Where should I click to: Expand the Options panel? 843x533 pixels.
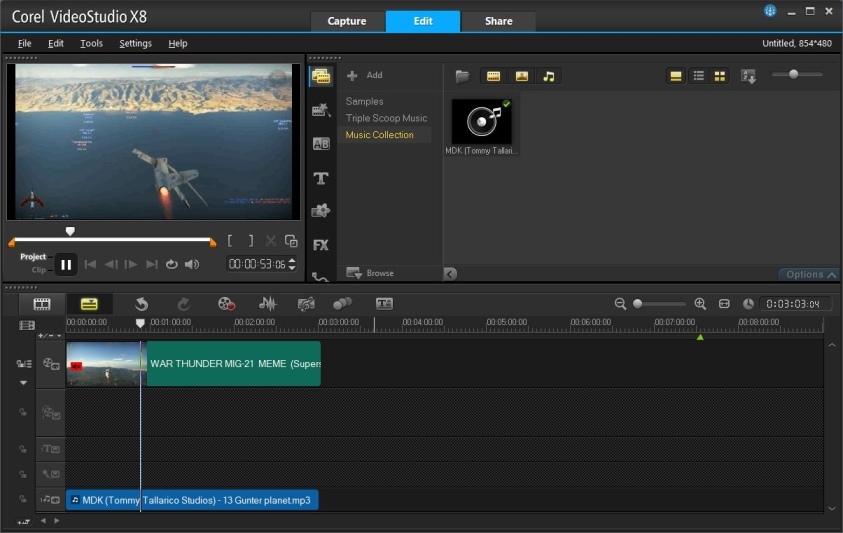[810, 274]
